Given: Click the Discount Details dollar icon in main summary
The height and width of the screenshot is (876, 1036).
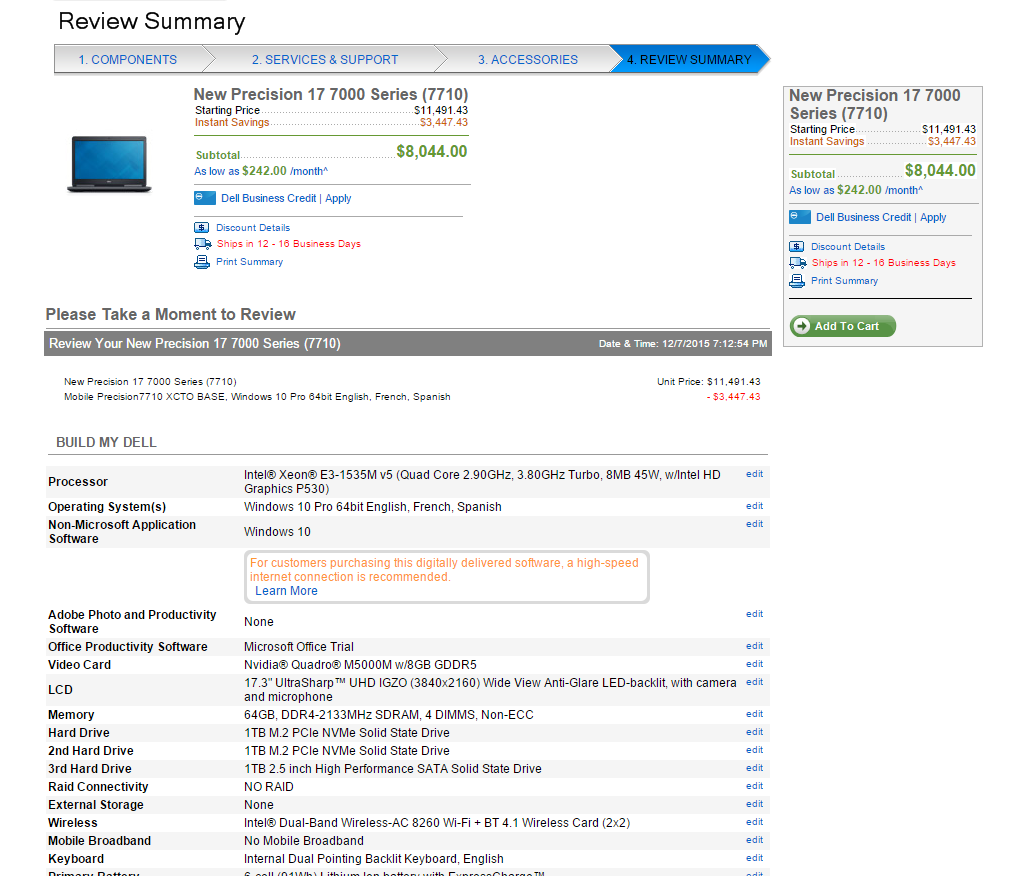Looking at the screenshot, I should pos(202,227).
